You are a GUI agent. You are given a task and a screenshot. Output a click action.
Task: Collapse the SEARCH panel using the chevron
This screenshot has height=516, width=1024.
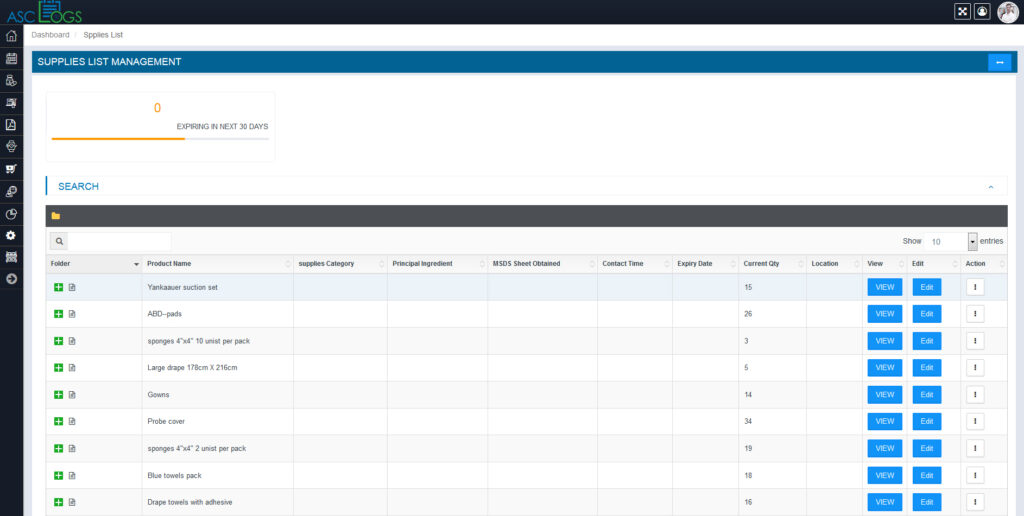[x=990, y=187]
